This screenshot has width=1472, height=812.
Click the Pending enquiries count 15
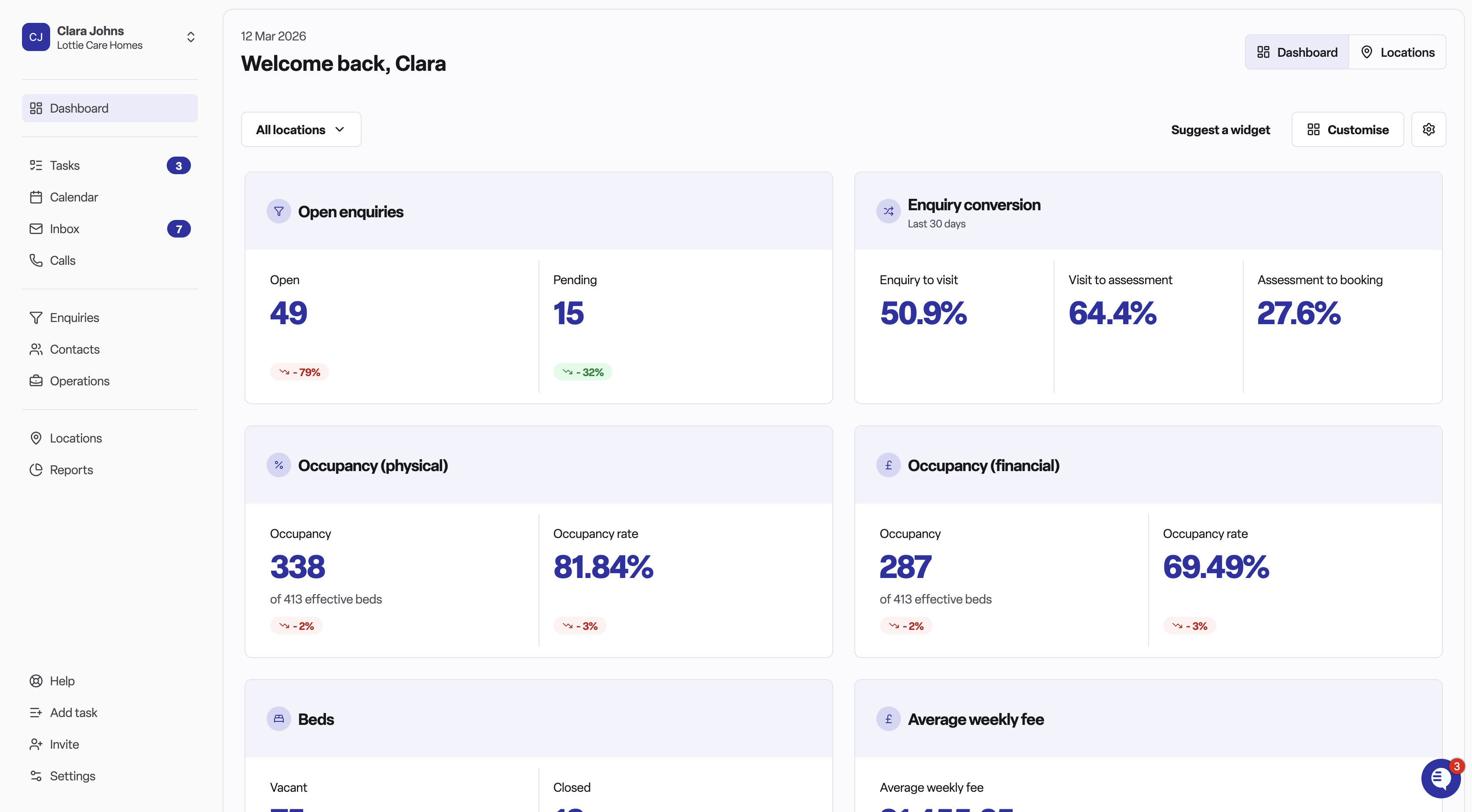click(x=568, y=313)
